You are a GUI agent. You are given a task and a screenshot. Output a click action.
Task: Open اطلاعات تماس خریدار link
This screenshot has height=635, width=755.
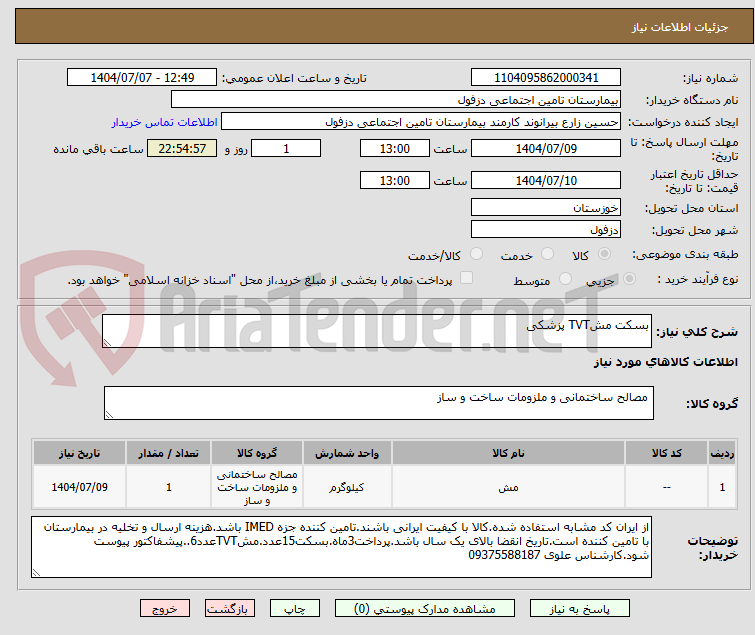(165, 122)
